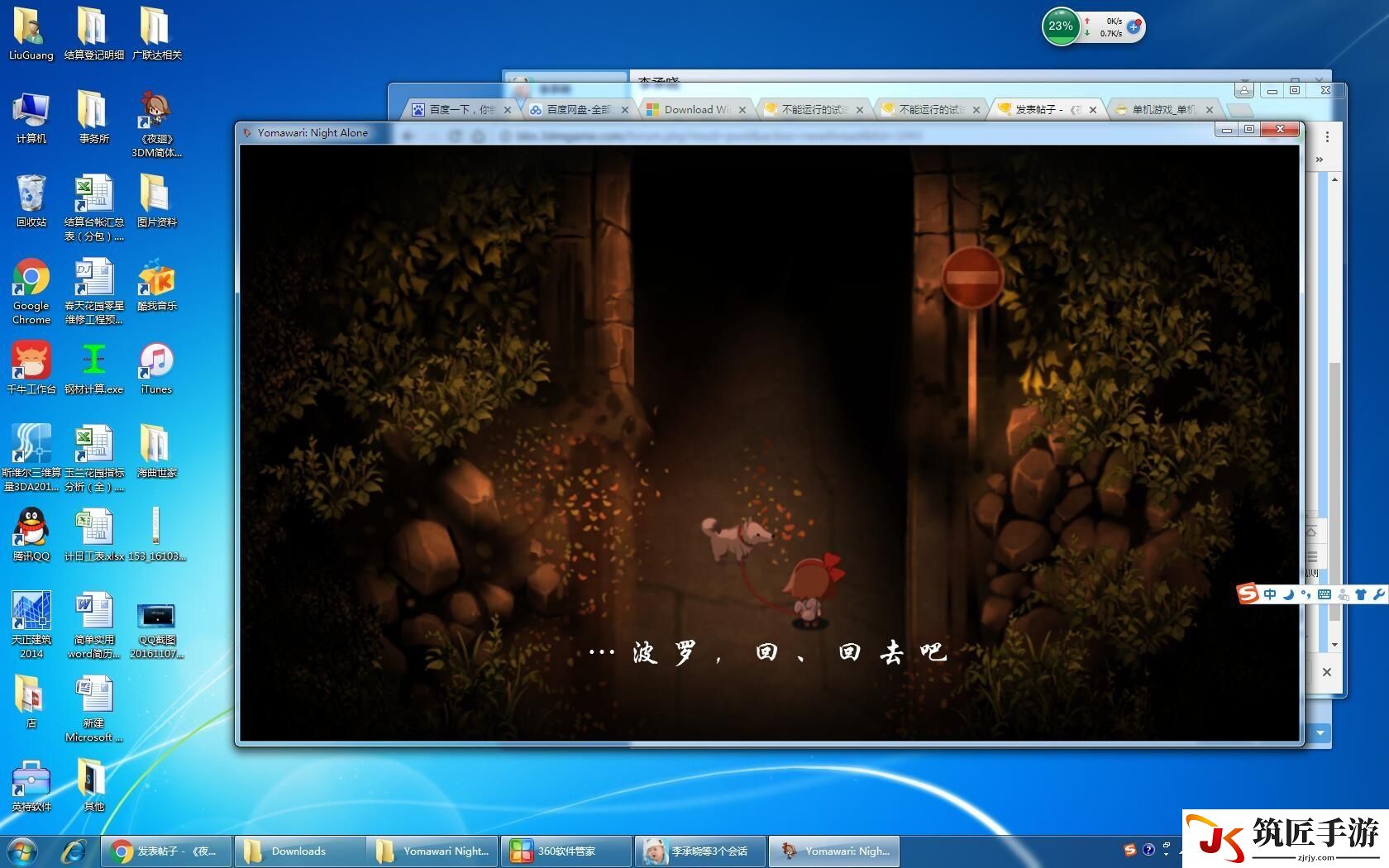Click the Chrome page scrollbar up arrow
The image size is (1389, 868).
coord(1334,179)
